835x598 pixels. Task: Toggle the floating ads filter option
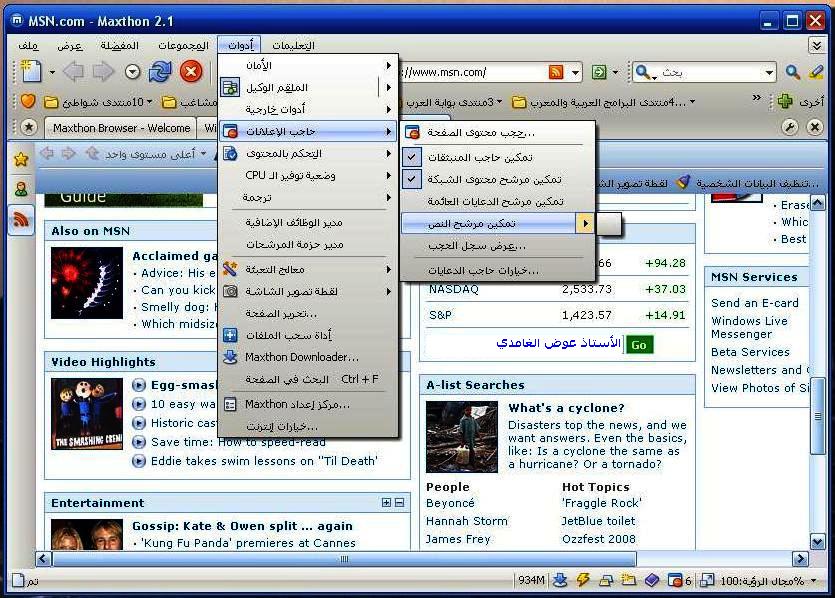[x=498, y=201]
